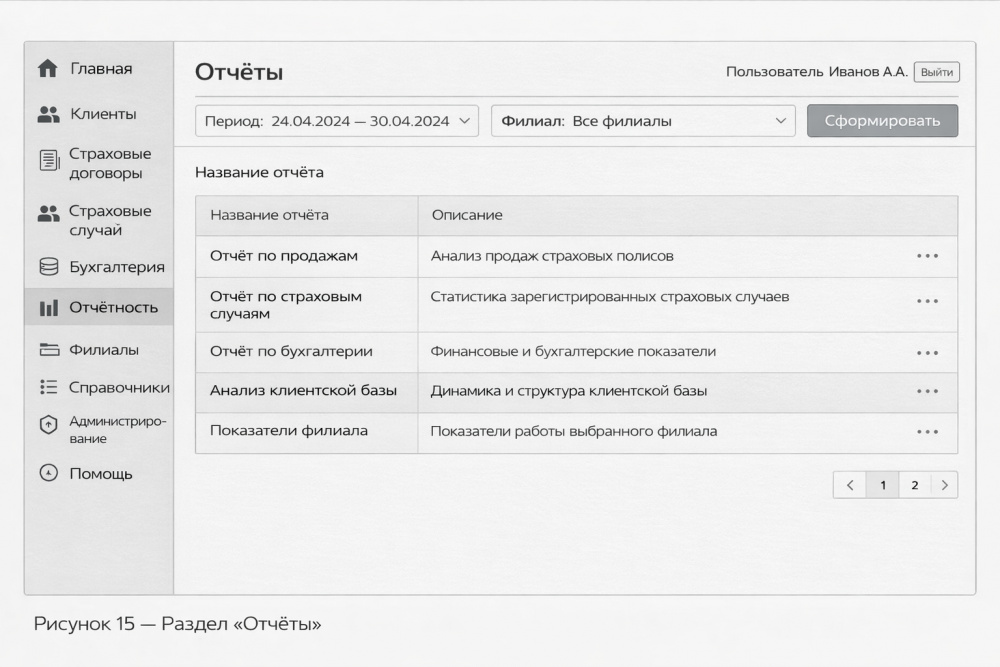Viewport: 1000px width, 667px height.
Task: Click the list icon next to Справочники
Action: [48, 387]
